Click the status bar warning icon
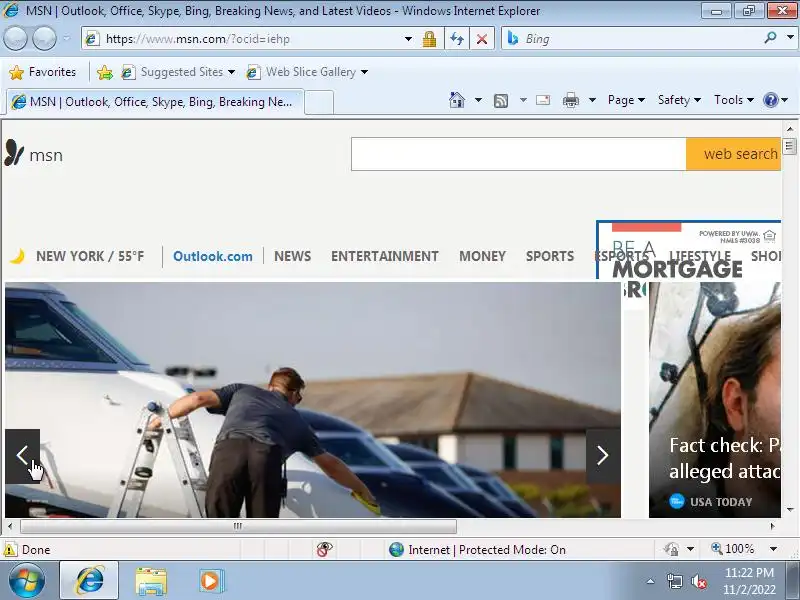Viewport: 800px width, 600px height. pos(10,549)
